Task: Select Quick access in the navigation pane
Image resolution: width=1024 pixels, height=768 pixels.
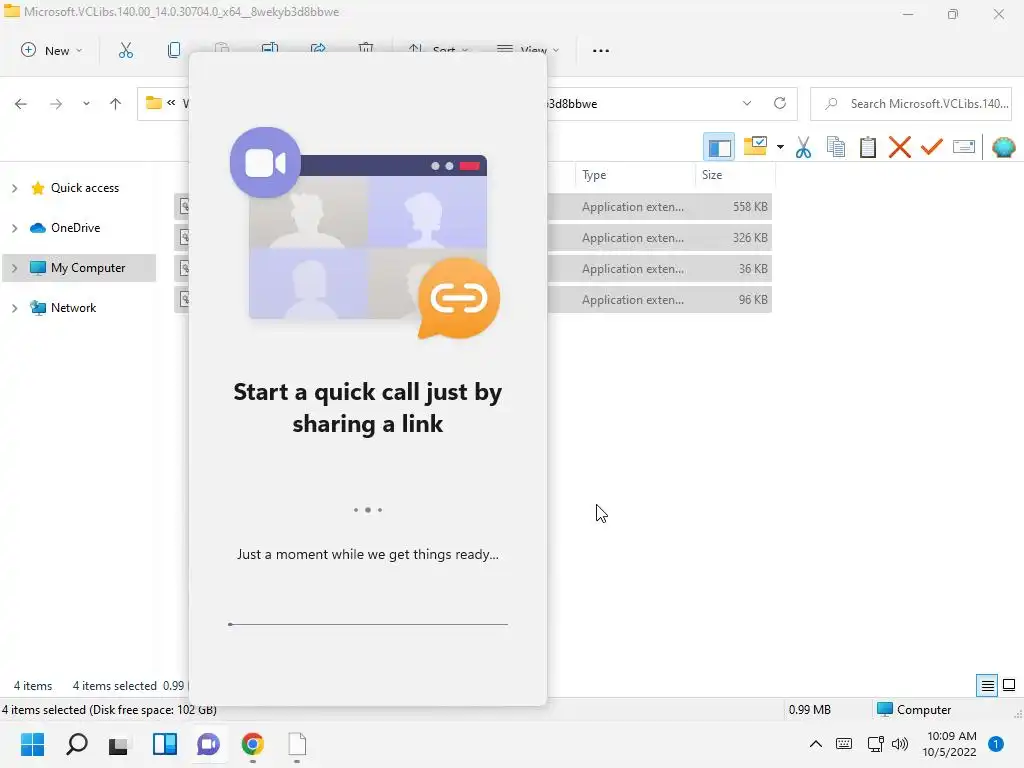Action: [x=85, y=188]
